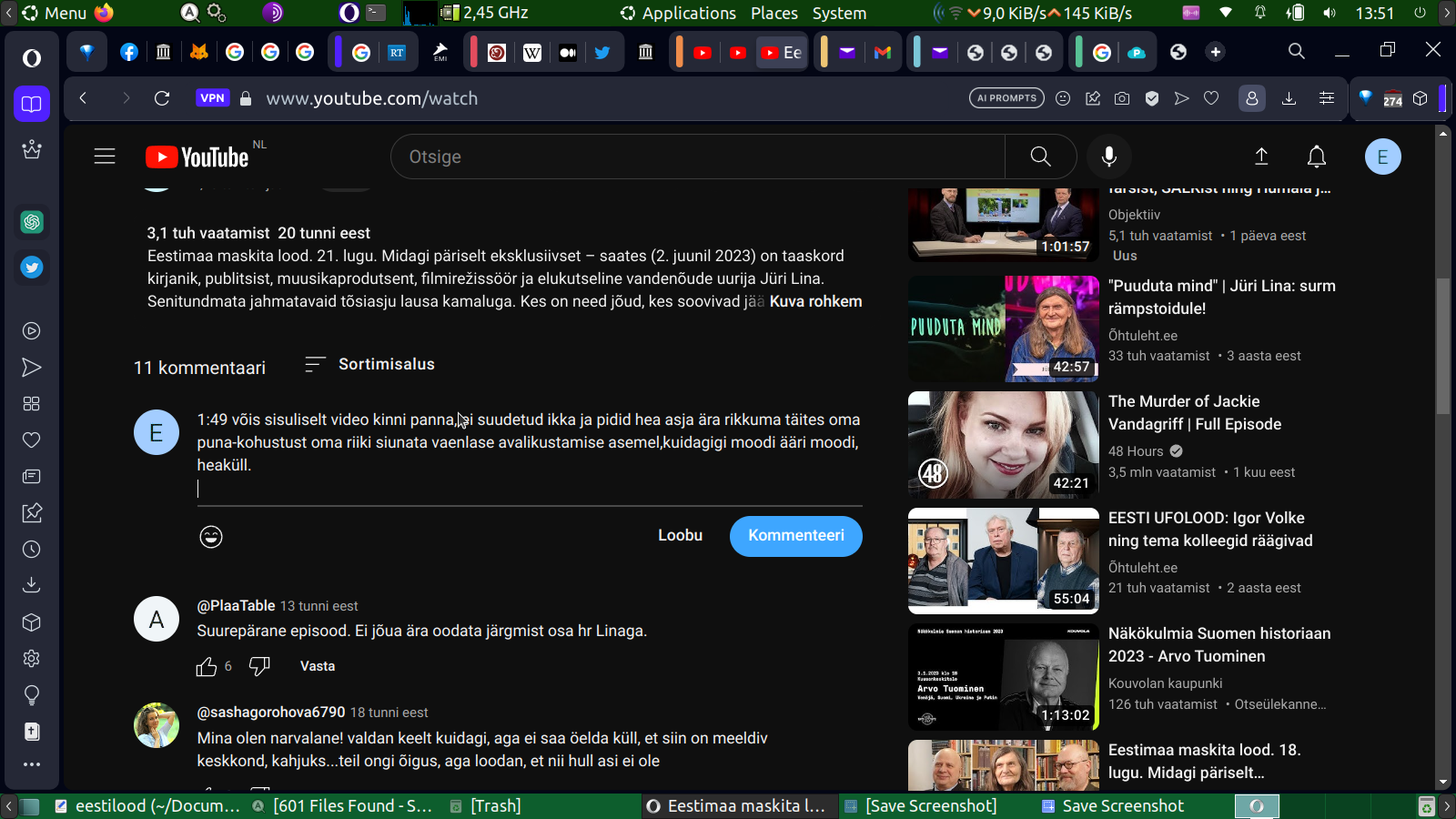The image size is (1456, 819).
Task: Reload the current YouTube page
Action: coord(162,98)
